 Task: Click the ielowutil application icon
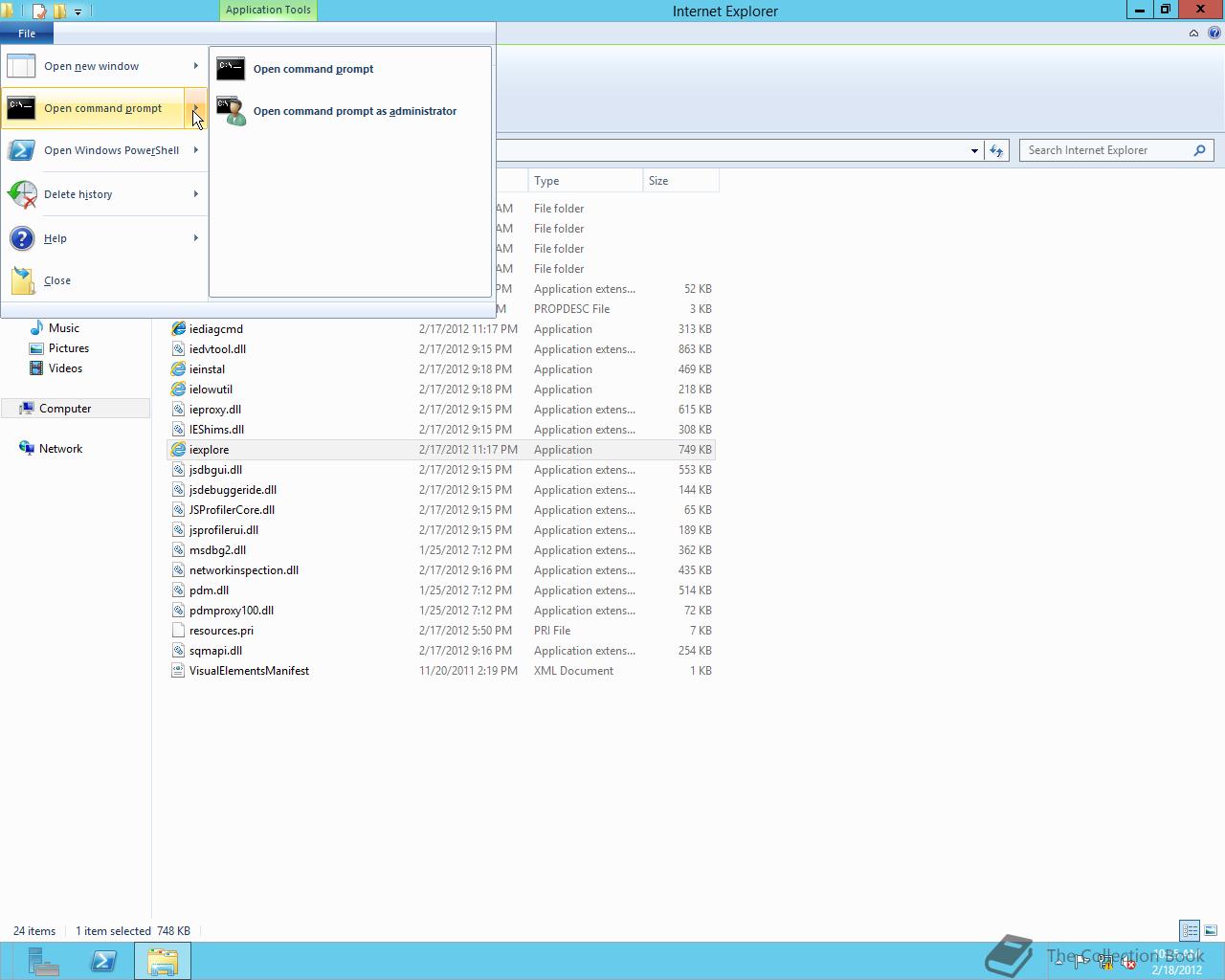[x=178, y=390]
